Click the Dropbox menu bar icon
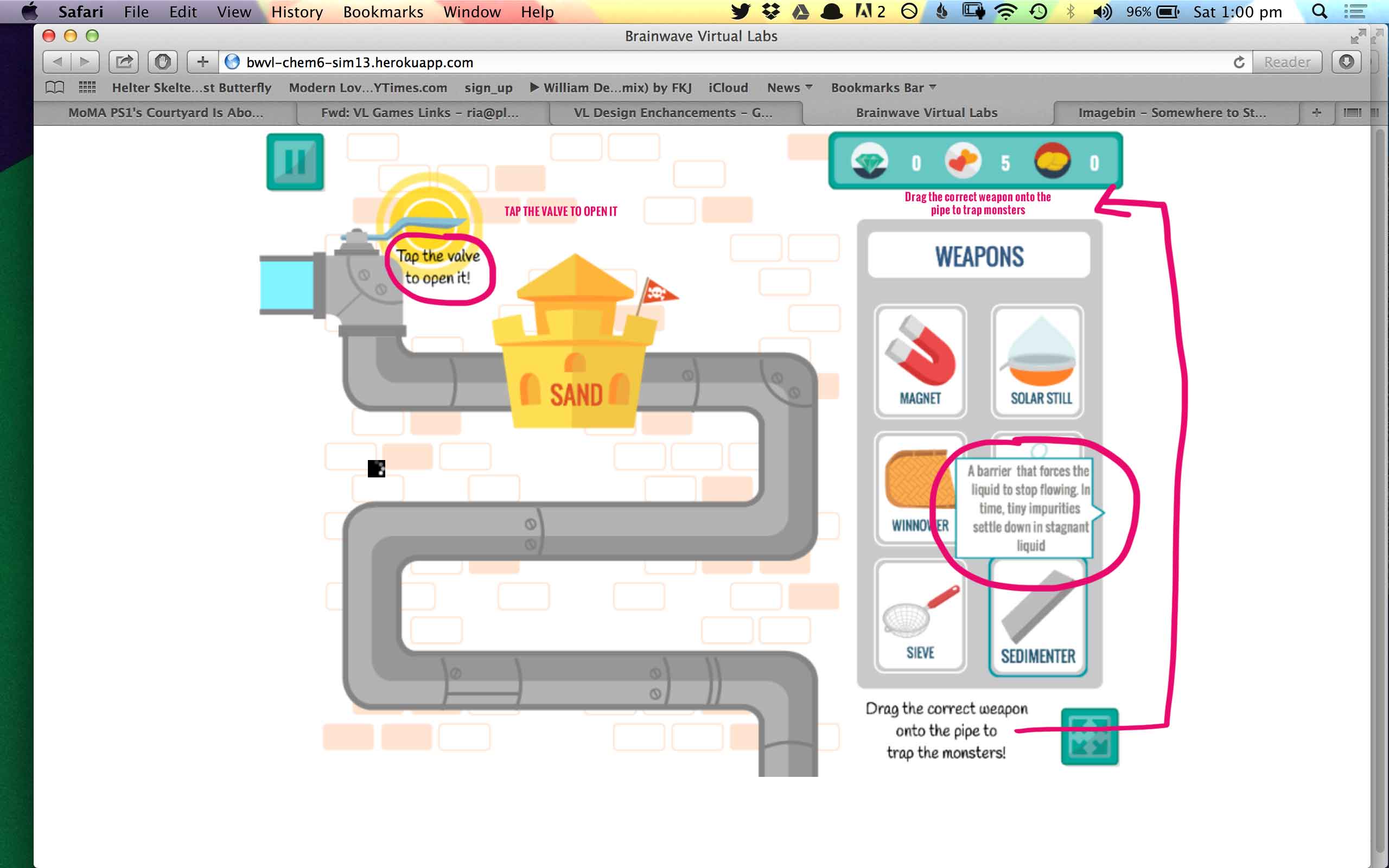The height and width of the screenshot is (868, 1389). [x=771, y=11]
